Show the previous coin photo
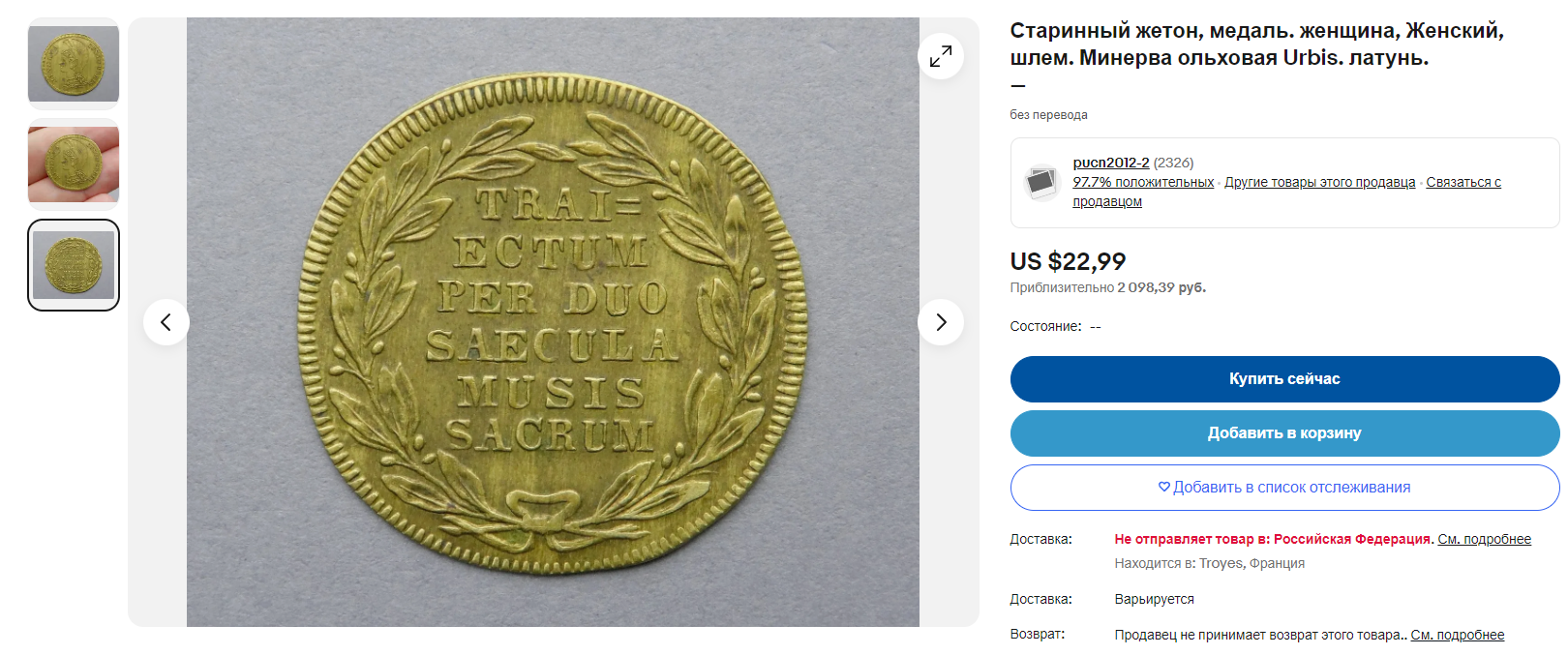 coord(166,322)
